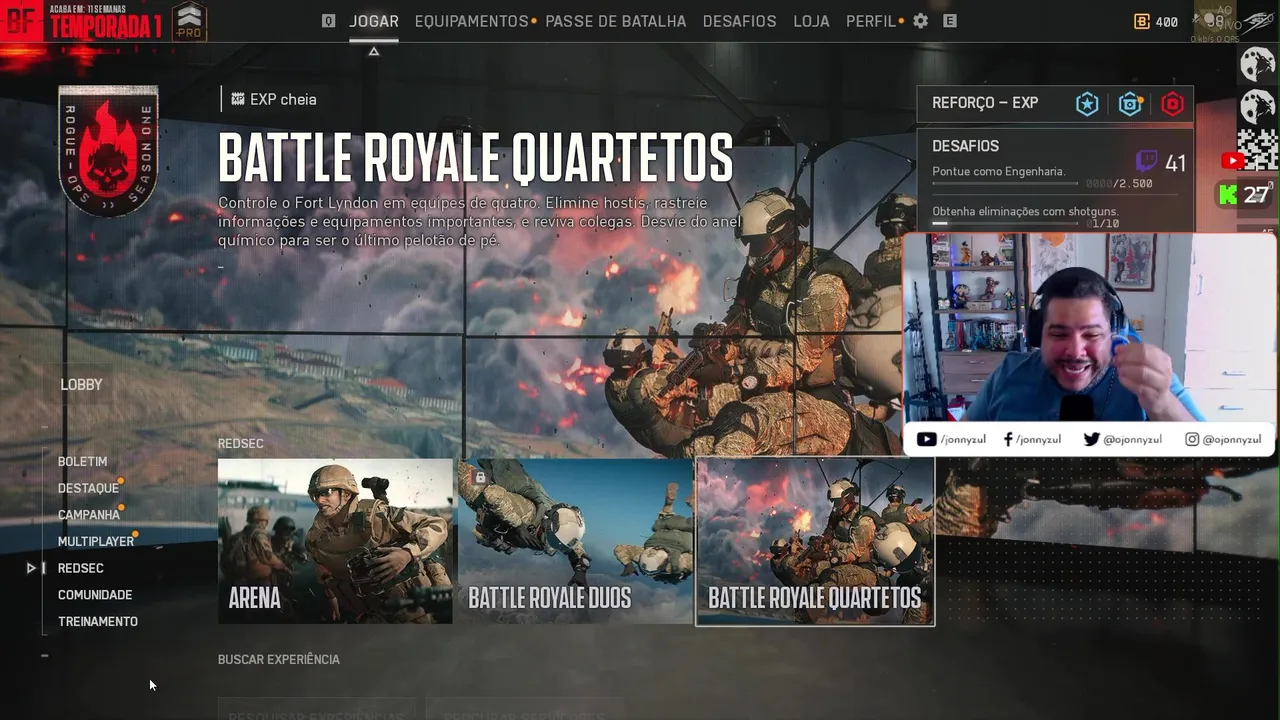Choose the BATTLE ROYALE DUOS card

pyautogui.click(x=575, y=541)
